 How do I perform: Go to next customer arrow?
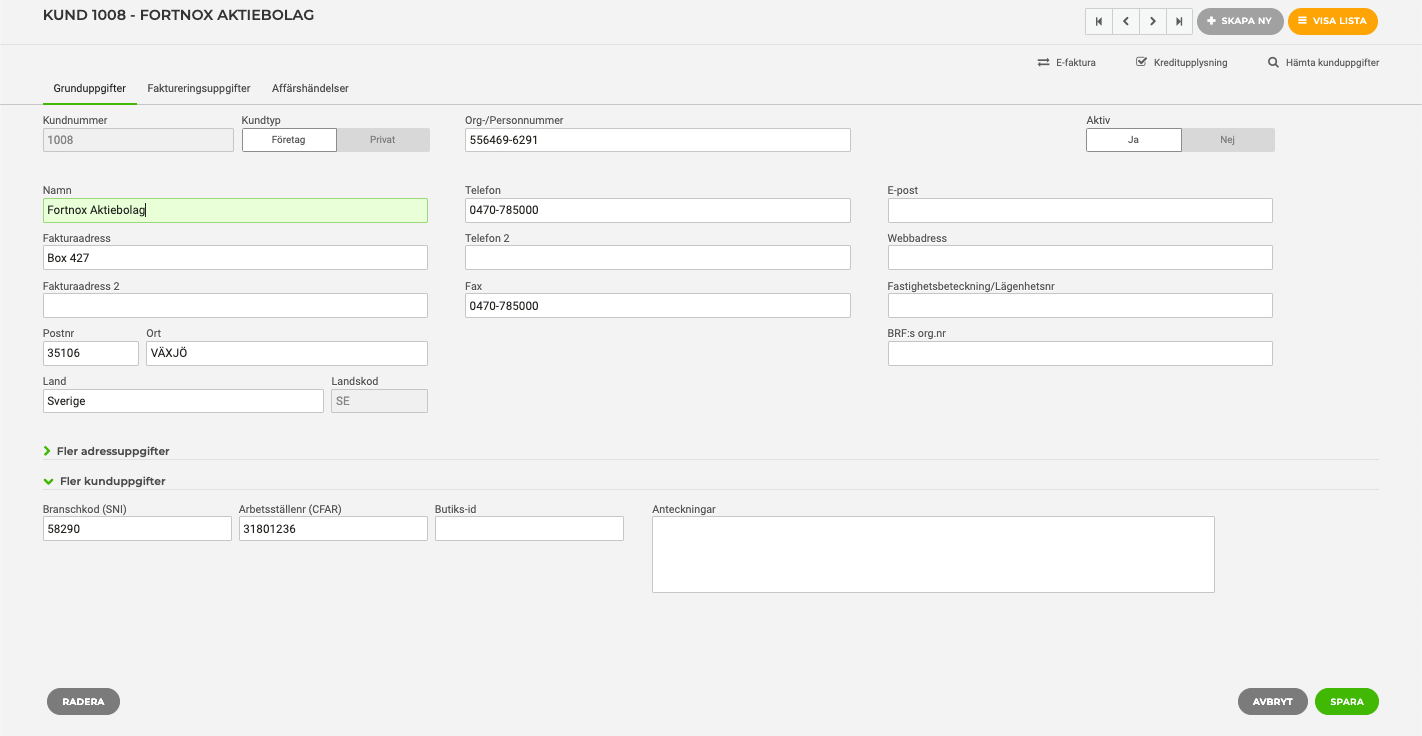click(1153, 21)
